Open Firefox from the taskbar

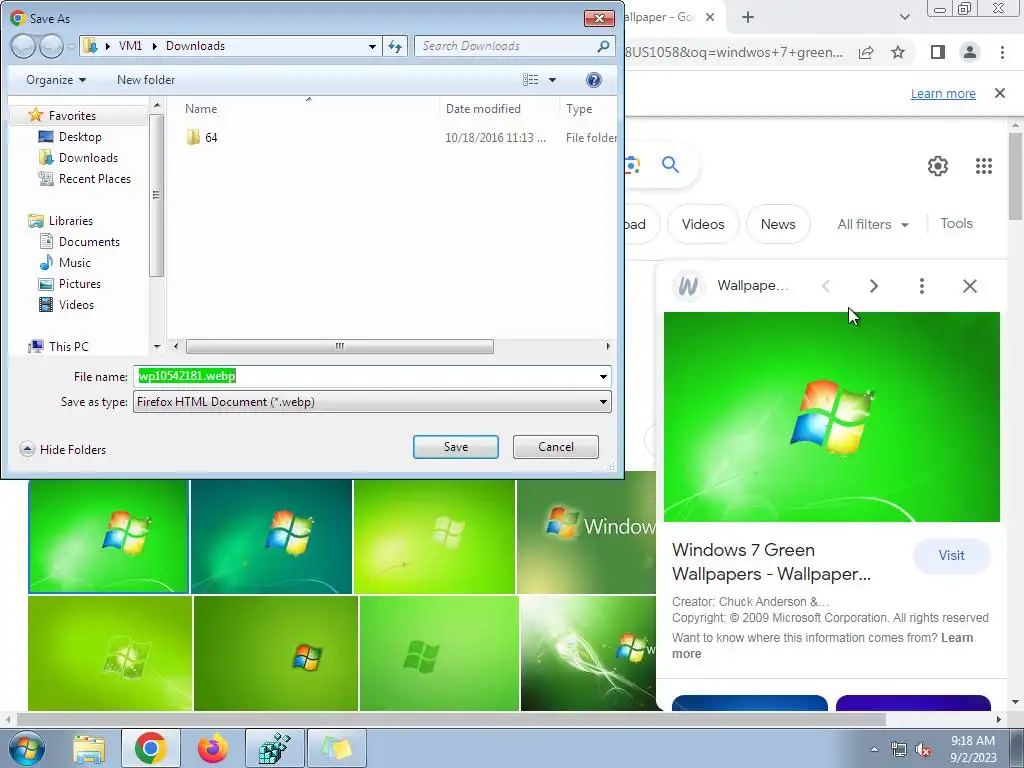[x=213, y=748]
